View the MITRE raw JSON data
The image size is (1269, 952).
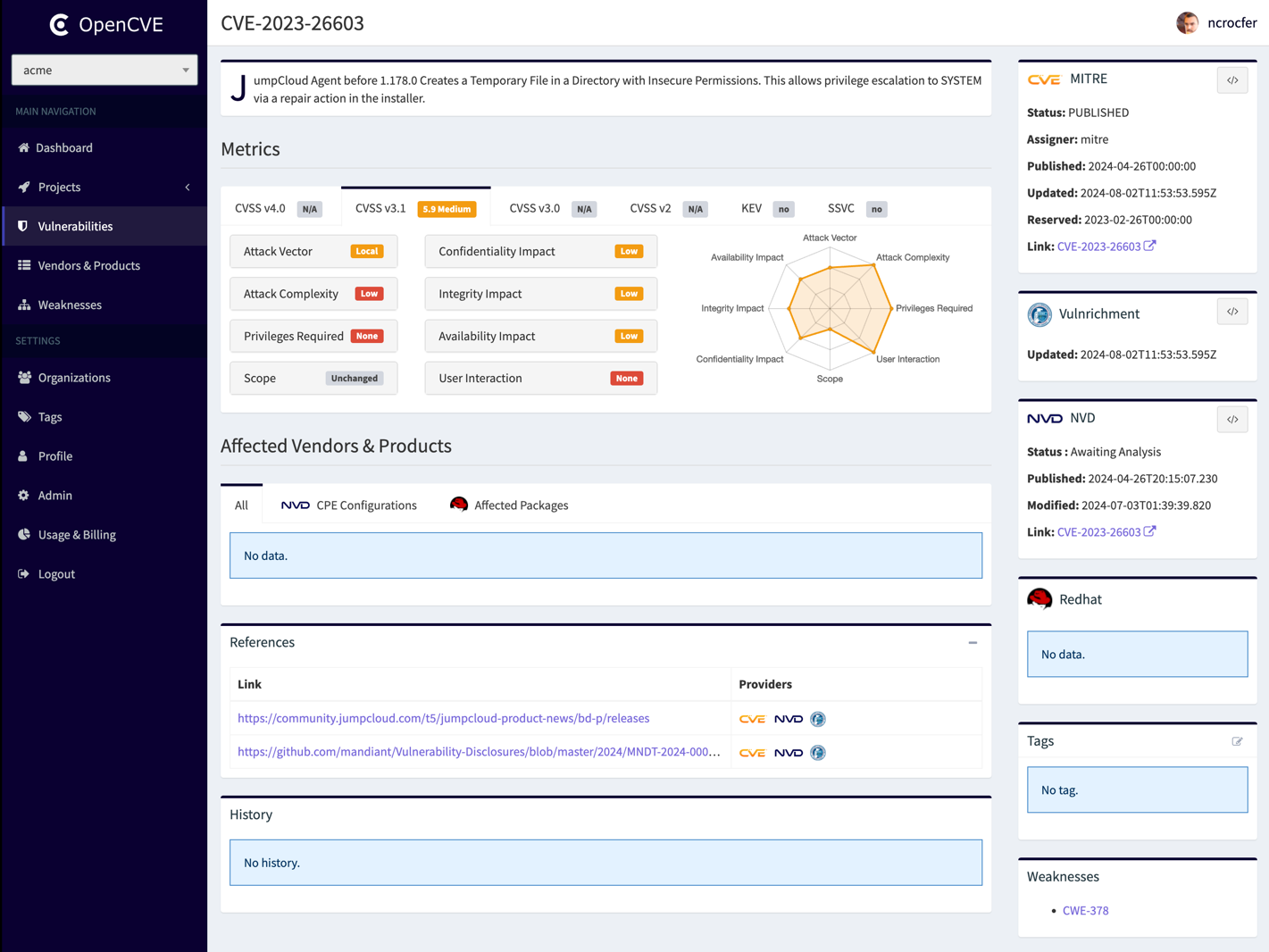(x=1232, y=79)
